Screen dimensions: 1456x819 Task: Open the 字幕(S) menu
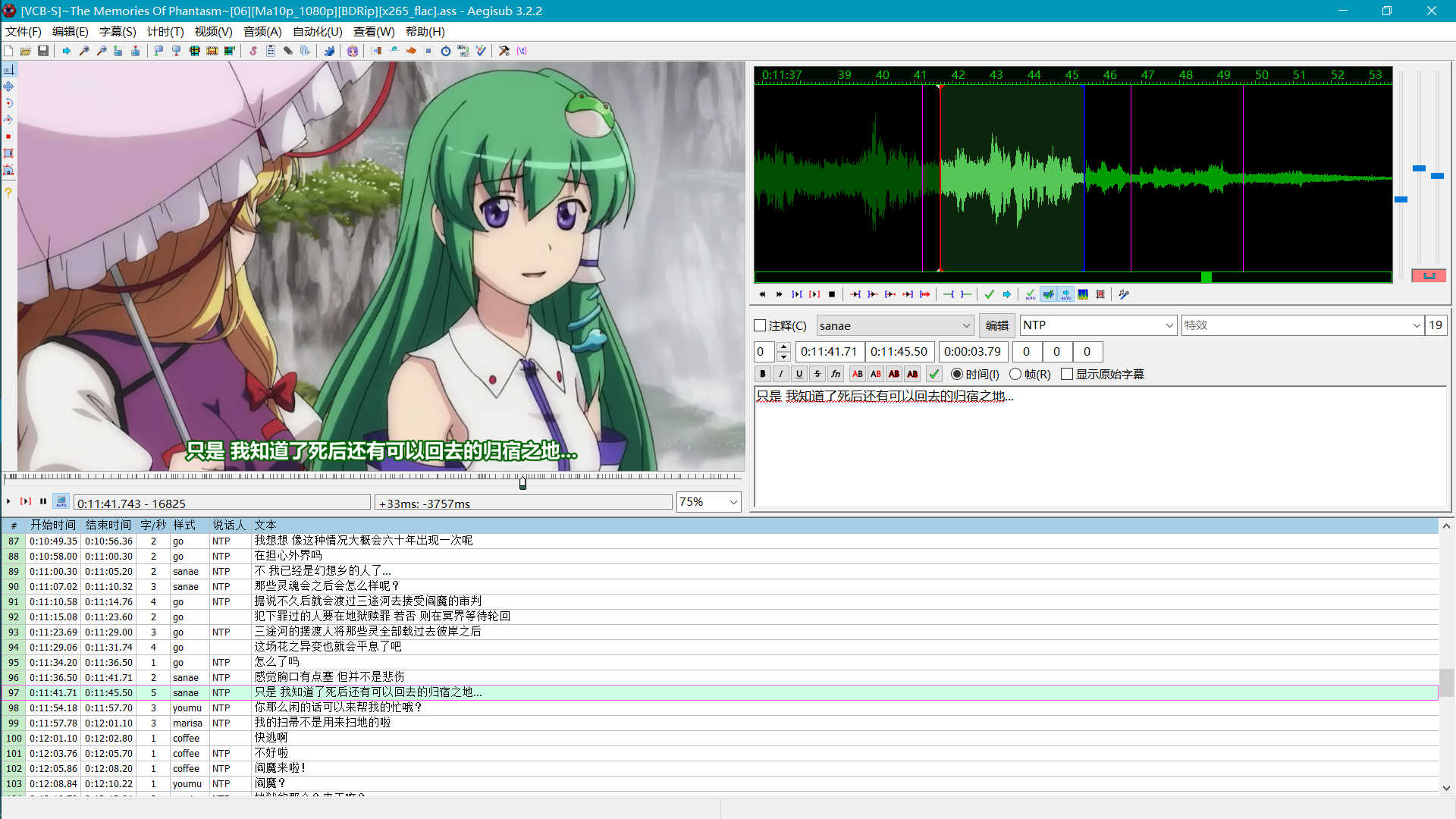118,32
